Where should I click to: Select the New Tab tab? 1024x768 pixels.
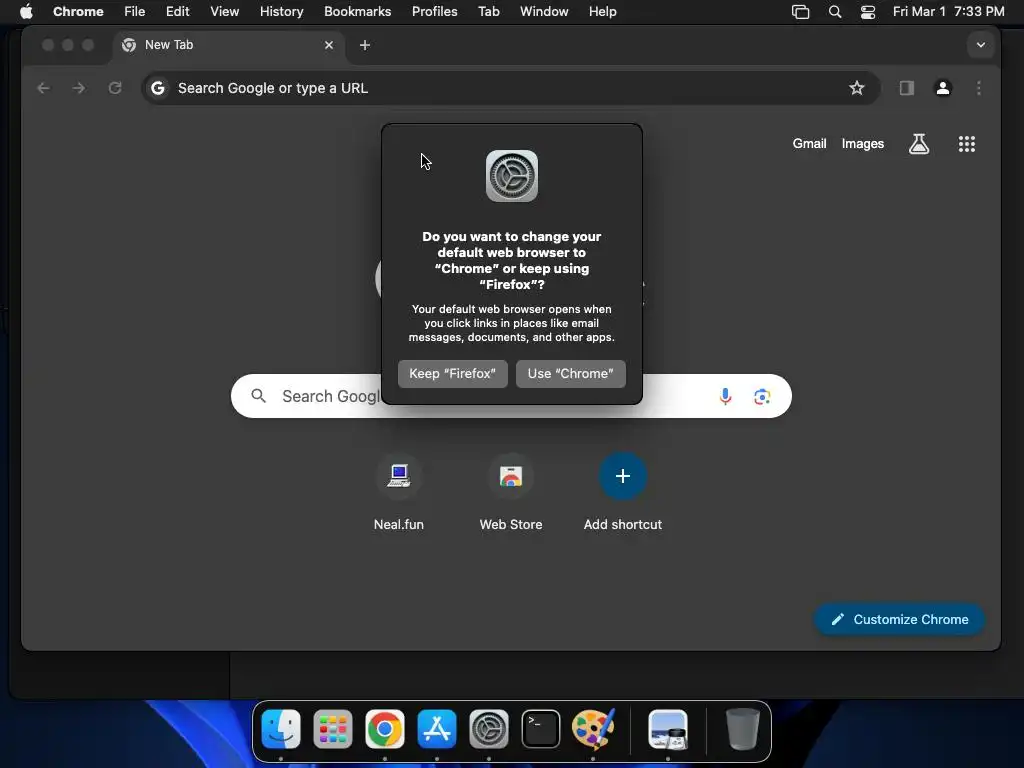pos(229,45)
